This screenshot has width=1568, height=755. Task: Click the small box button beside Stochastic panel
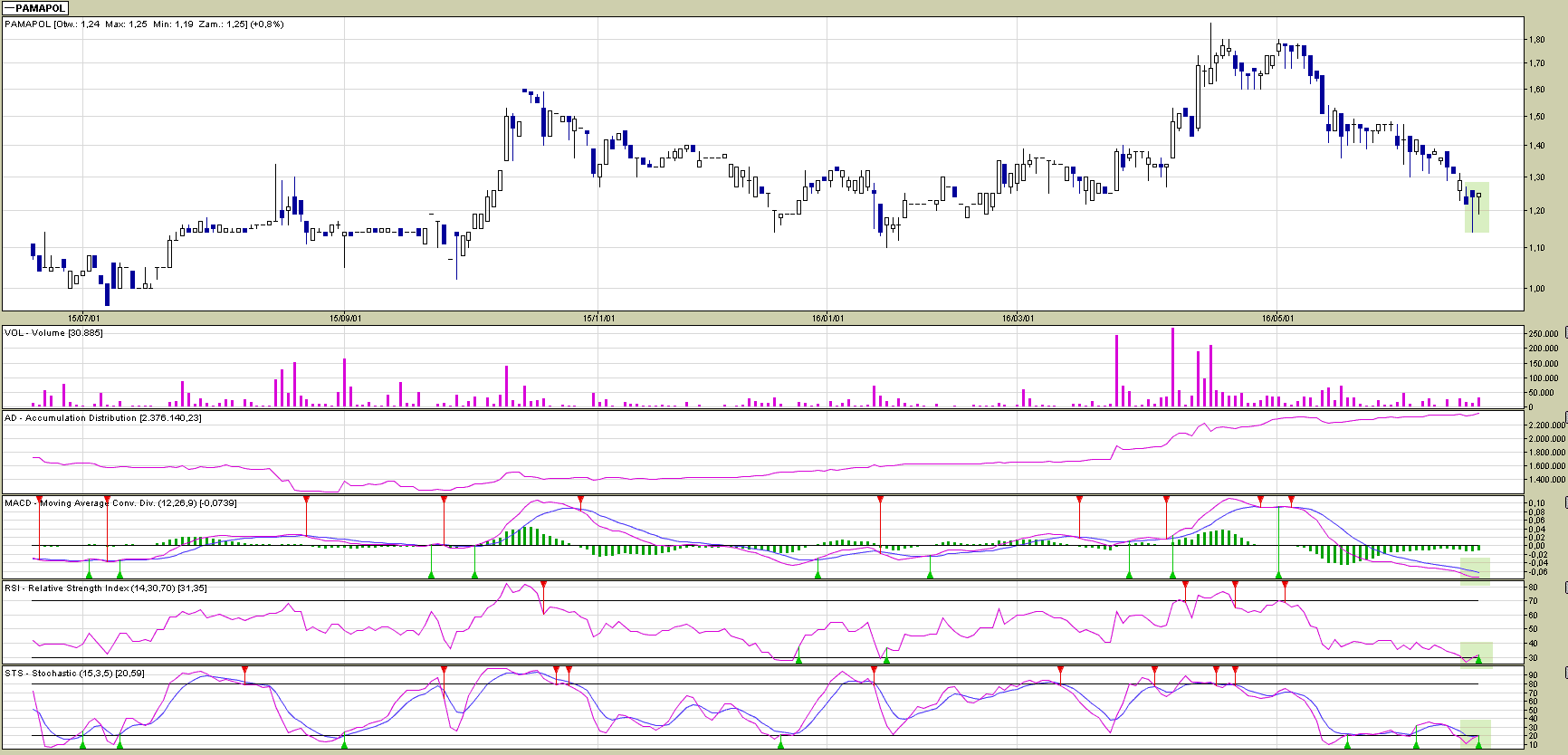coord(1565,674)
